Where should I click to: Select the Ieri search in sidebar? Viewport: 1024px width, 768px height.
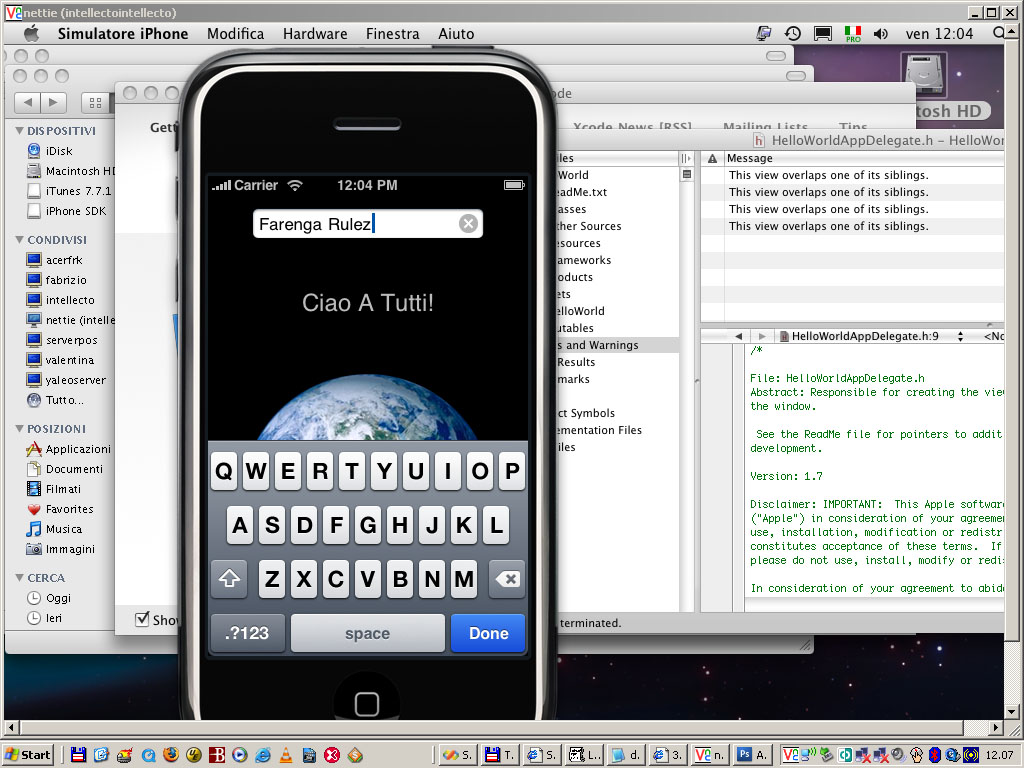click(x=44, y=618)
